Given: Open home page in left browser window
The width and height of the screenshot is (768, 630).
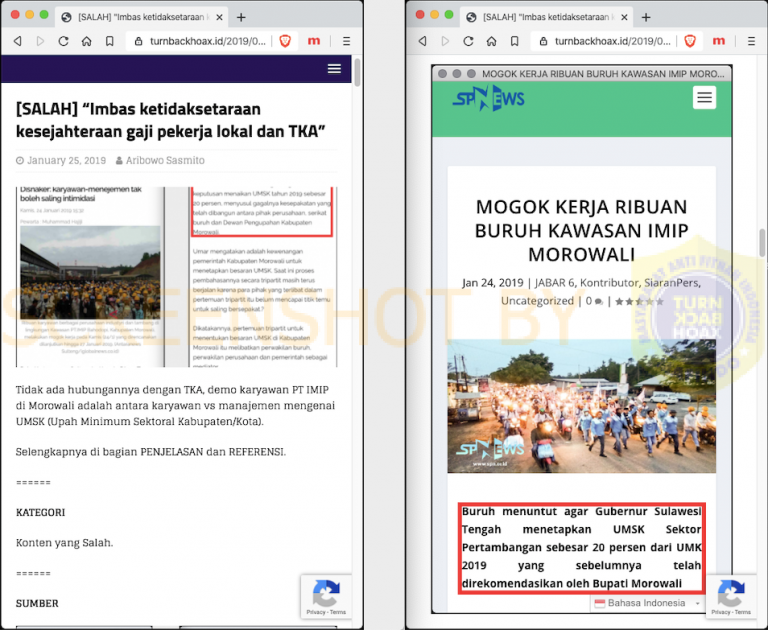Looking at the screenshot, I should (87, 41).
